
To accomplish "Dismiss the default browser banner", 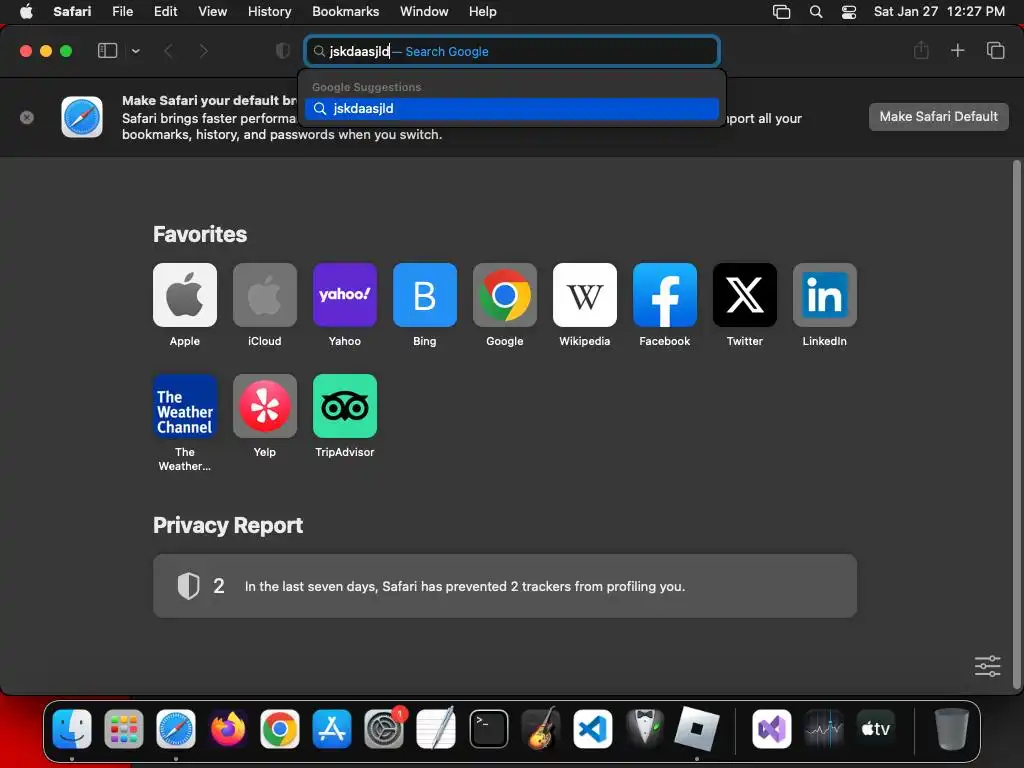I will click(x=27, y=118).
